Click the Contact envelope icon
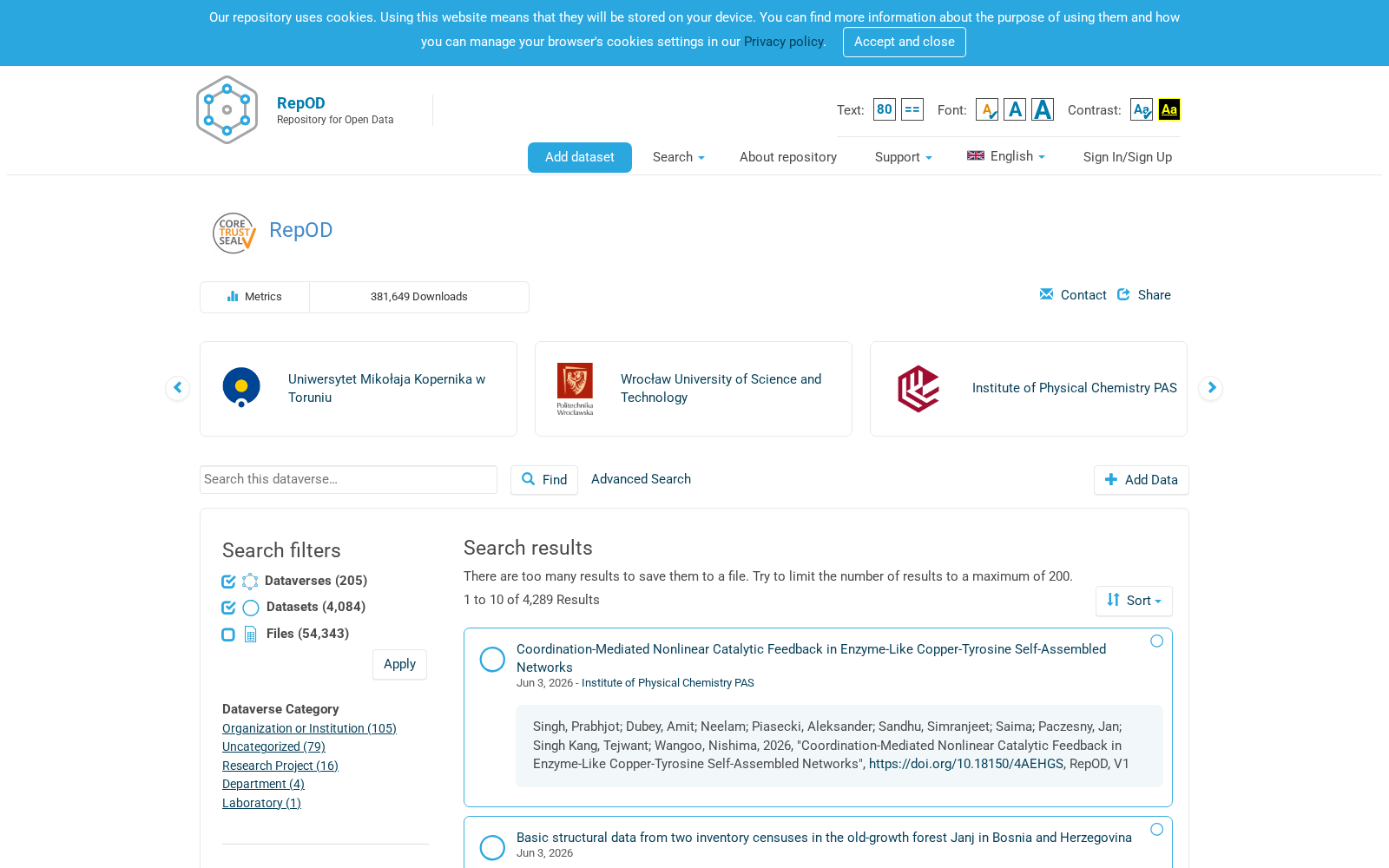 tap(1046, 294)
